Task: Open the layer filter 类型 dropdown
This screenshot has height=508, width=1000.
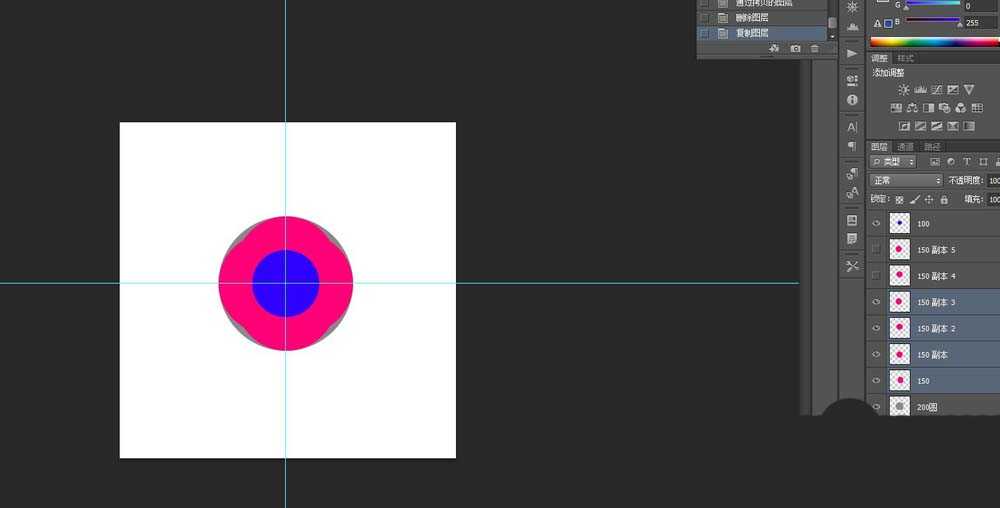Action: click(892, 161)
